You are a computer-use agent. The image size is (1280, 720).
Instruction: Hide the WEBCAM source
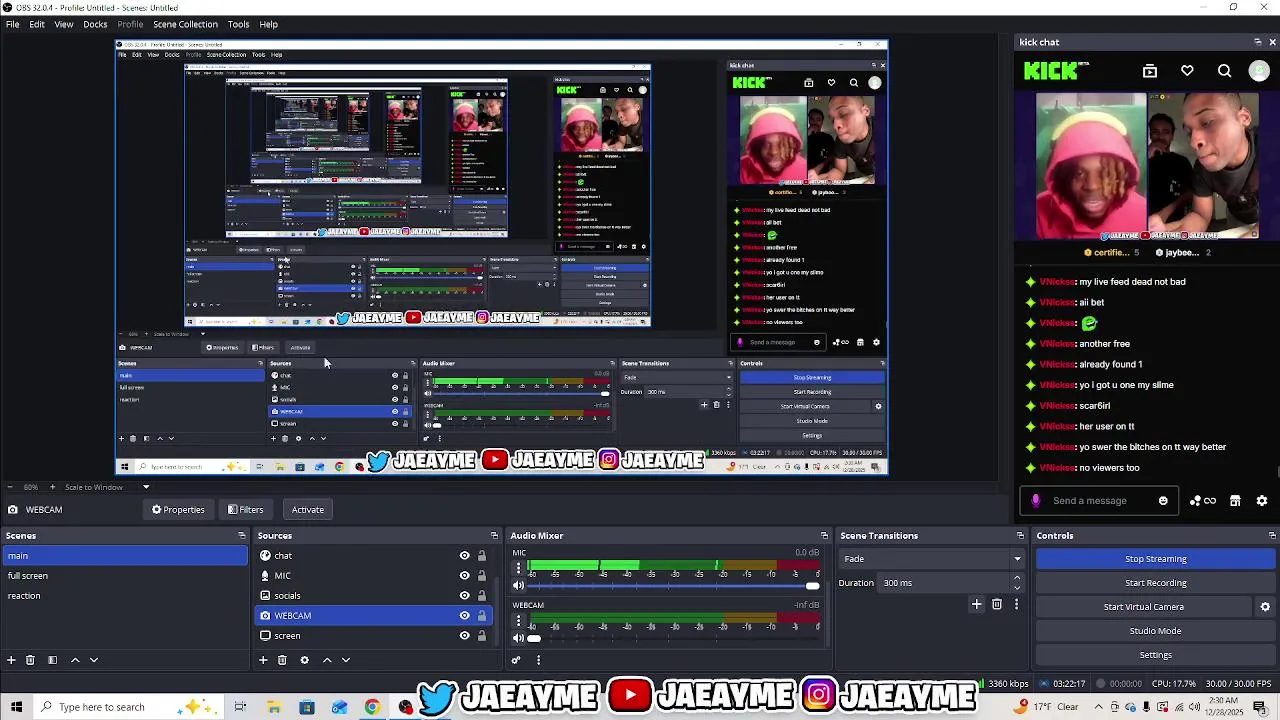pyautogui.click(x=464, y=616)
